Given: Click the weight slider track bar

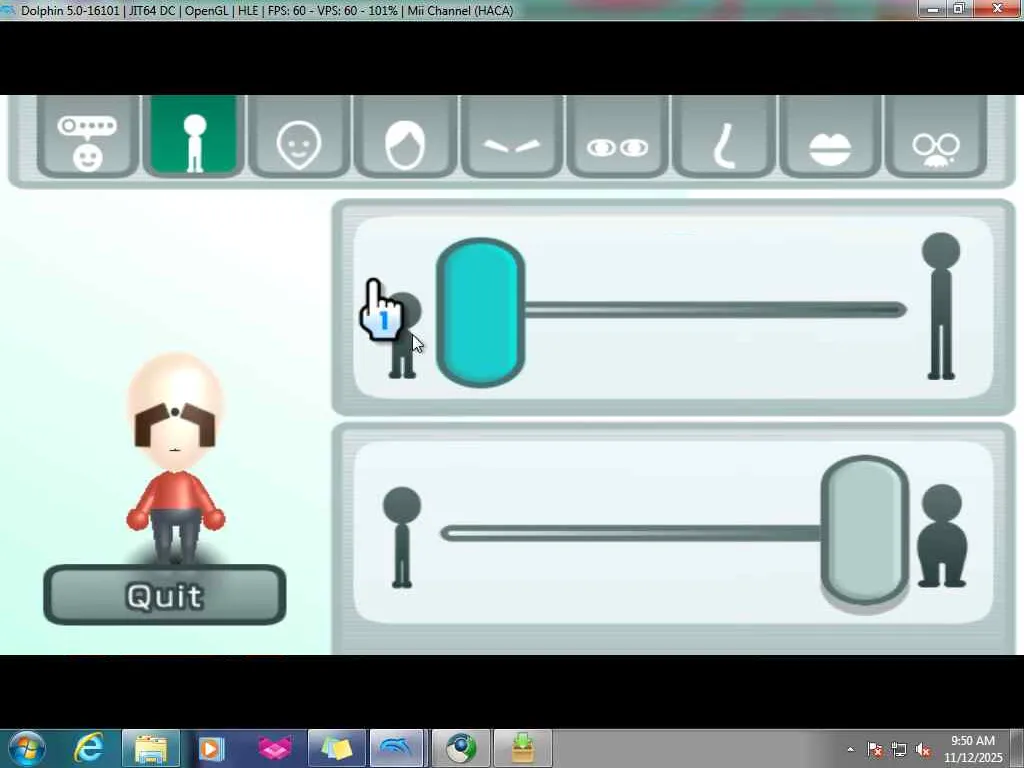Looking at the screenshot, I should (631, 534).
